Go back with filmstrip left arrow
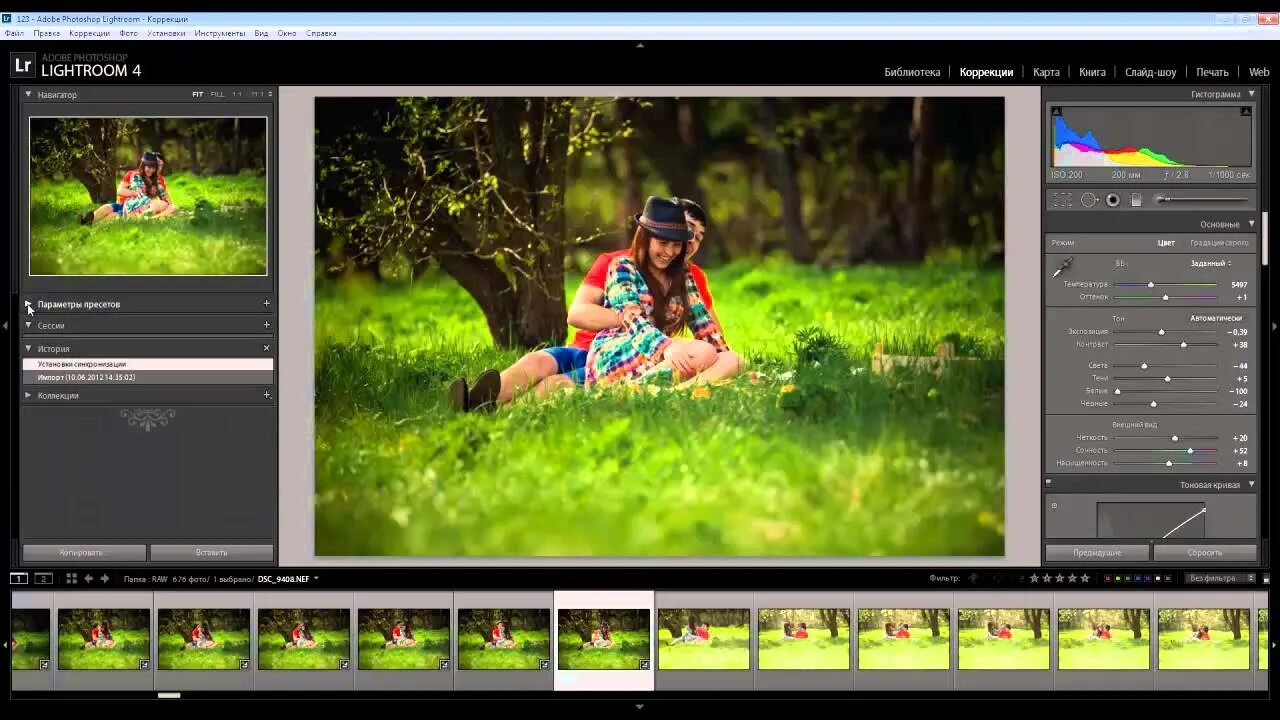The width and height of the screenshot is (1280, 720). point(88,578)
